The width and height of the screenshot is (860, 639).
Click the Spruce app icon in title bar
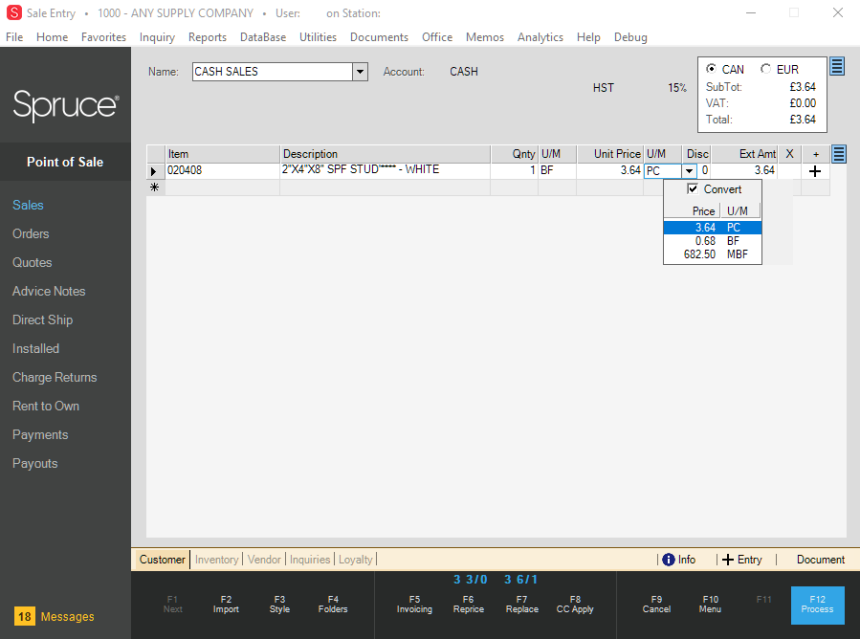(x=14, y=13)
